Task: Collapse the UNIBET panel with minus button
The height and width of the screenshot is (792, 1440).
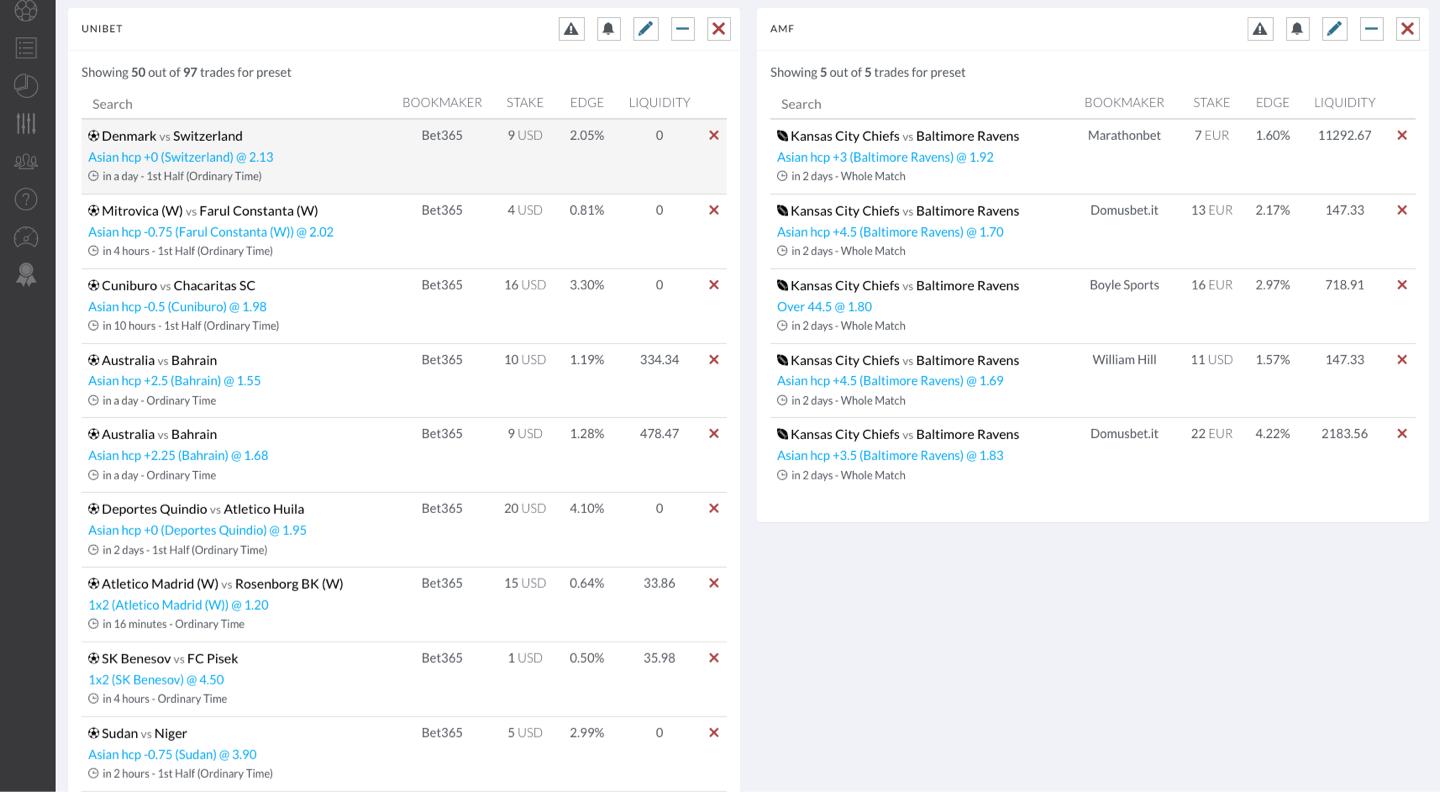Action: click(x=683, y=29)
